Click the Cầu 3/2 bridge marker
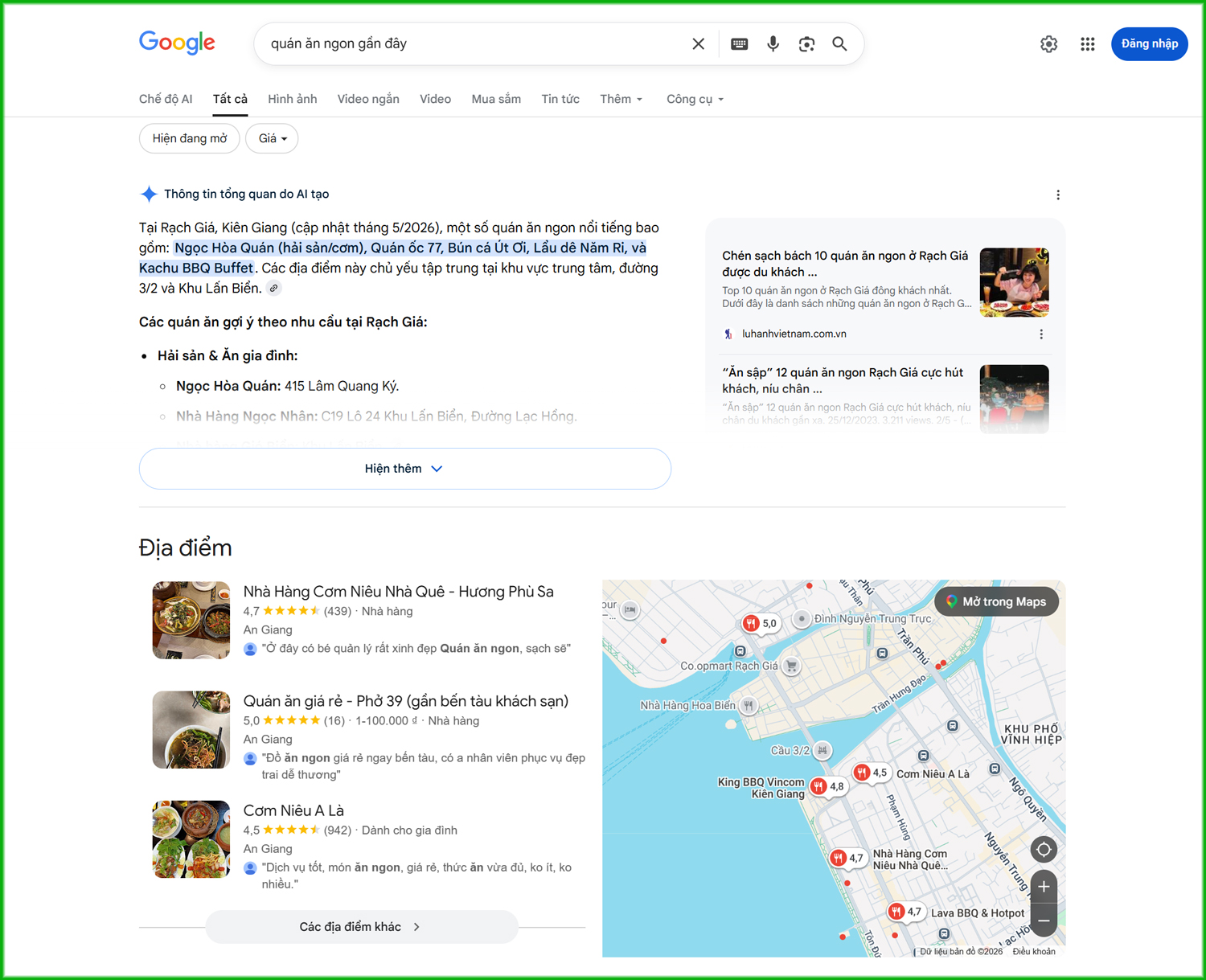Viewport: 1206px width, 980px height. click(x=822, y=751)
